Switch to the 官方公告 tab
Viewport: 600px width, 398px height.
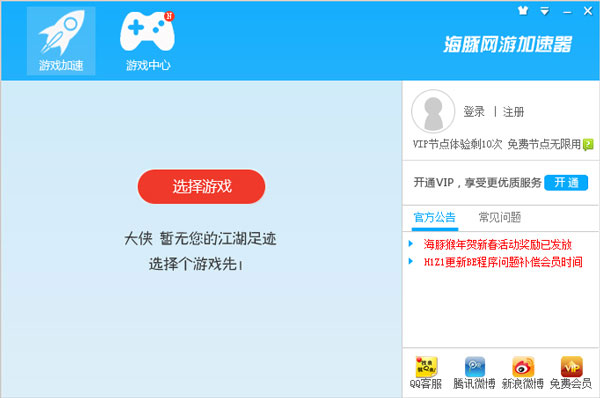[435, 218]
